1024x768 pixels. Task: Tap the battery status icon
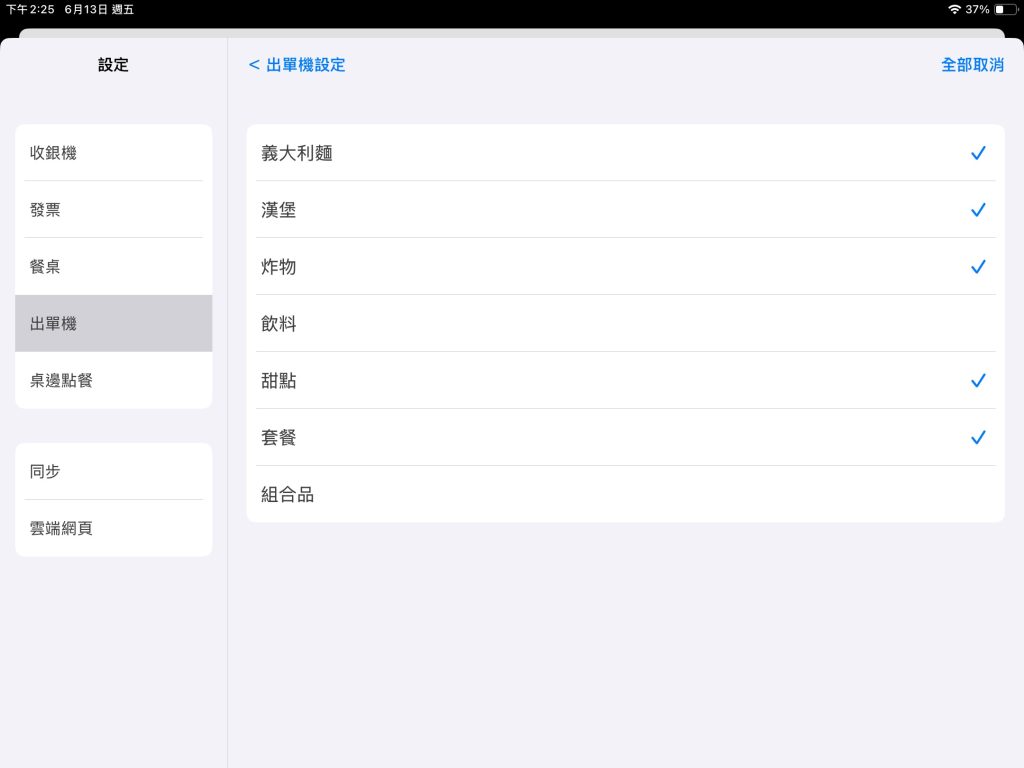point(1005,9)
